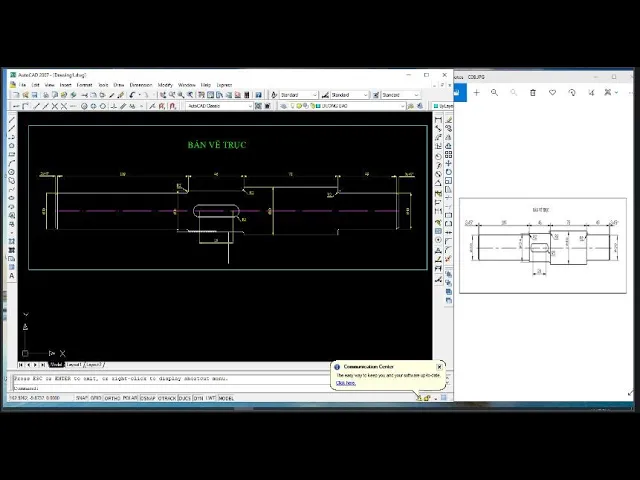Open the Dimension menu
Screen dimensions: 640x480
[141, 85]
